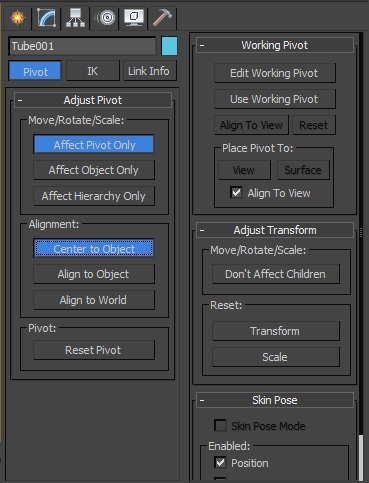This screenshot has height=483, width=369.
Task: Toggle Use Working Pivot button
Action: coord(275,99)
